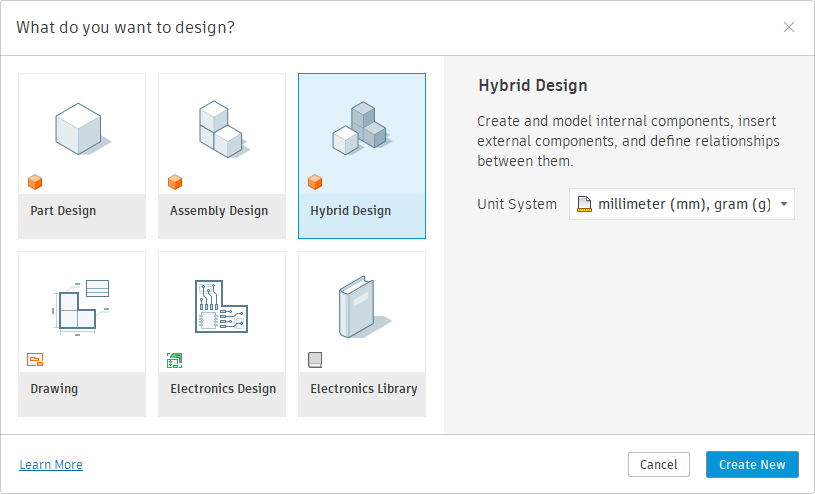
Task: Close the design type dialog
Action: pyautogui.click(x=789, y=27)
